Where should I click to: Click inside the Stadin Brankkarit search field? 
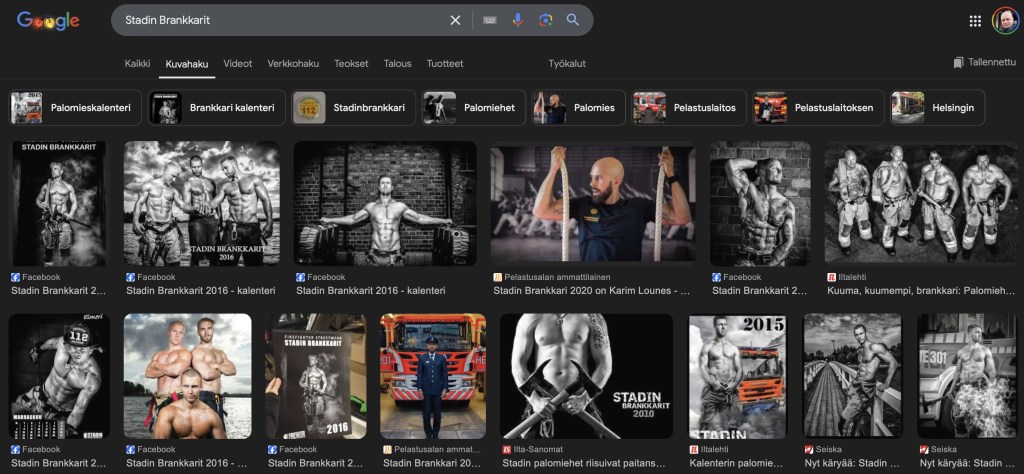[x=280, y=20]
